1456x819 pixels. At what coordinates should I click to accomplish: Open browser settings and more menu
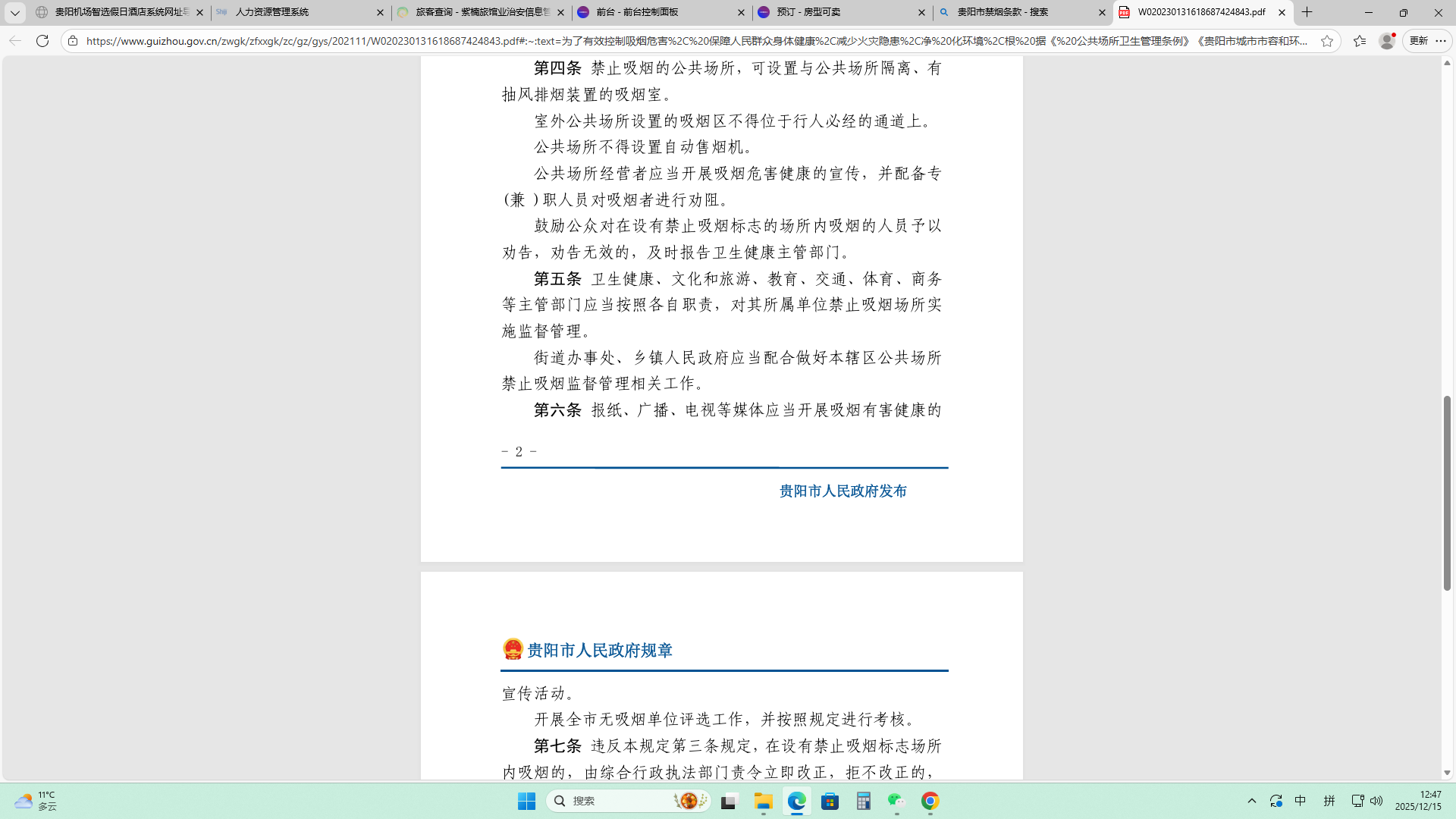tap(1441, 41)
